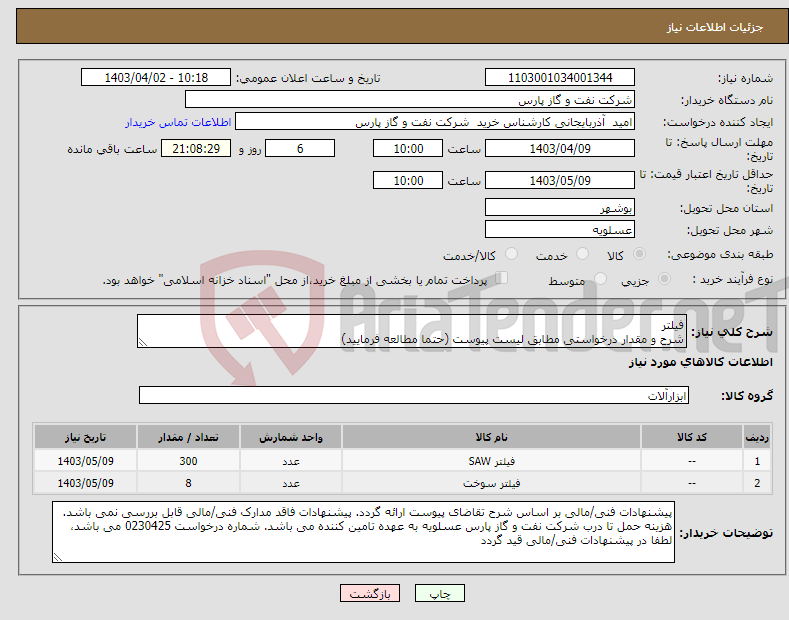Click the شرح کلی نیاز label
This screenshot has height=620, width=789.
point(732,332)
